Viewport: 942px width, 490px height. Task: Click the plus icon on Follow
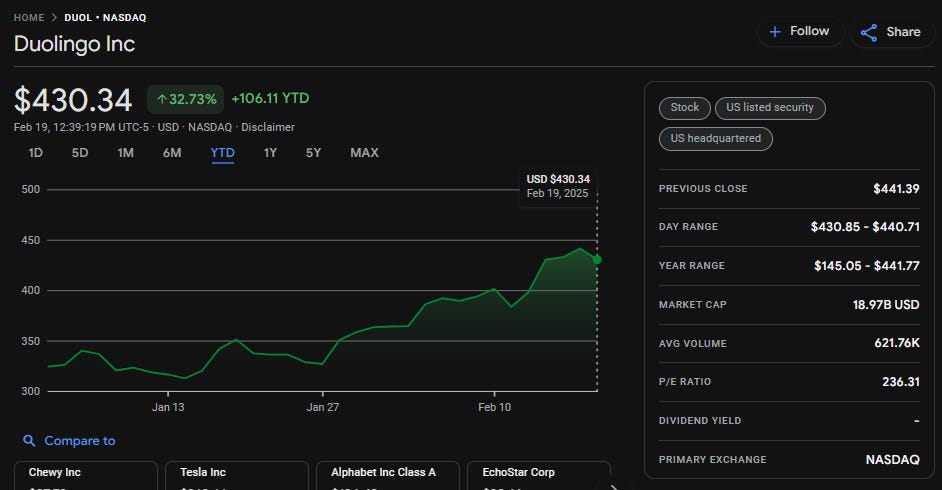pos(775,32)
